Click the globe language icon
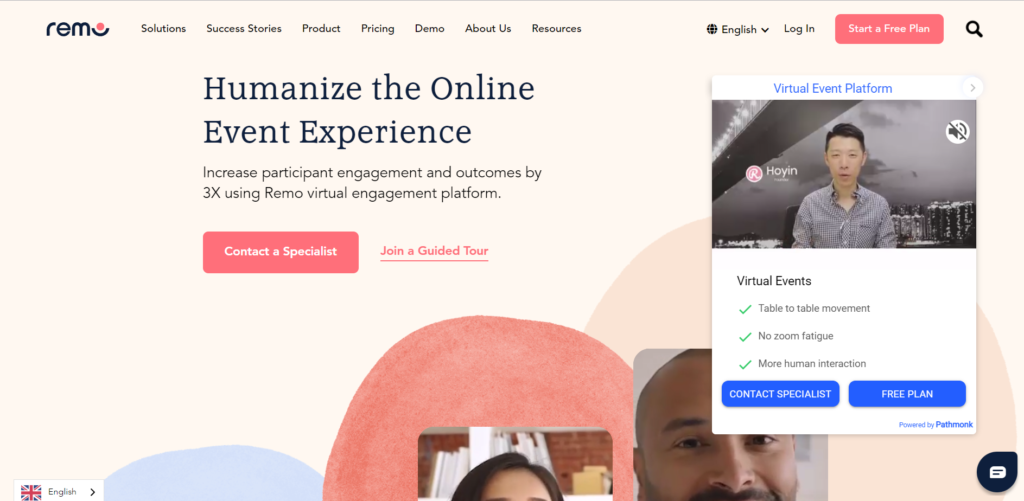The height and width of the screenshot is (501, 1024). (x=712, y=29)
